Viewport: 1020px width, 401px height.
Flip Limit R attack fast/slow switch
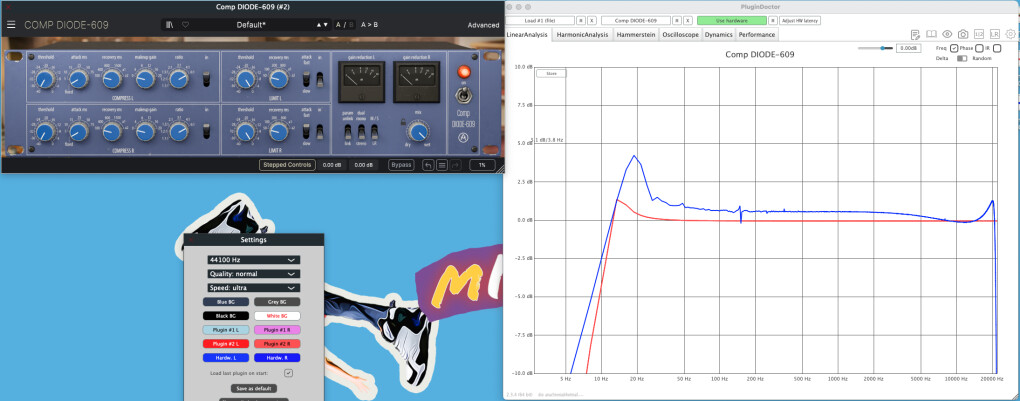click(x=307, y=131)
